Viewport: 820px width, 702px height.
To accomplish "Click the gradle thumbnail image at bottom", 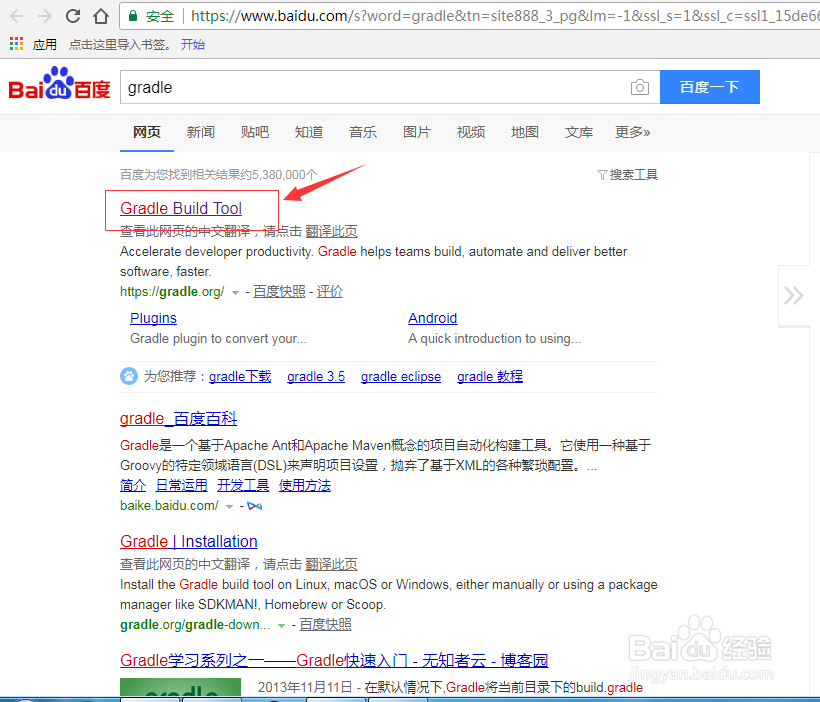I will tap(180, 687).
